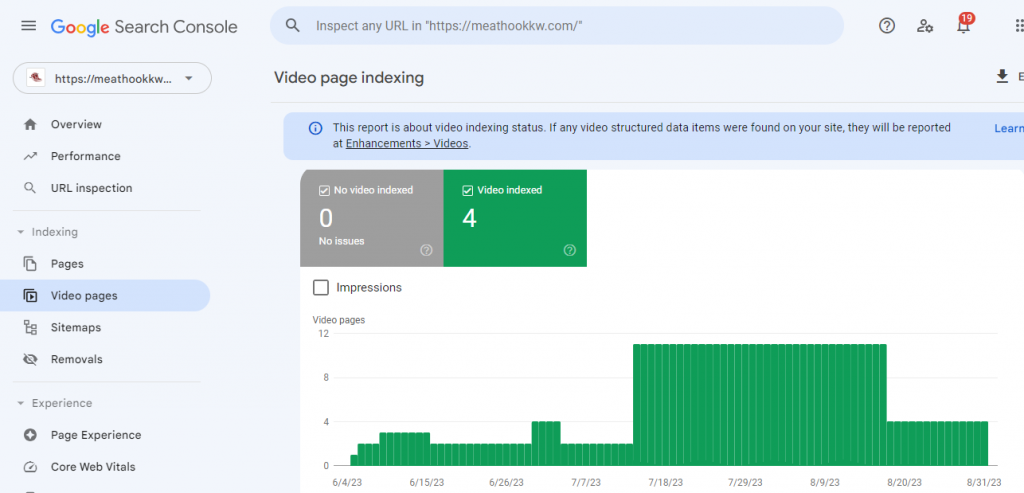Click the blue info circle icon
Screen dimensions: 1024x493
pyautogui.click(x=315, y=128)
